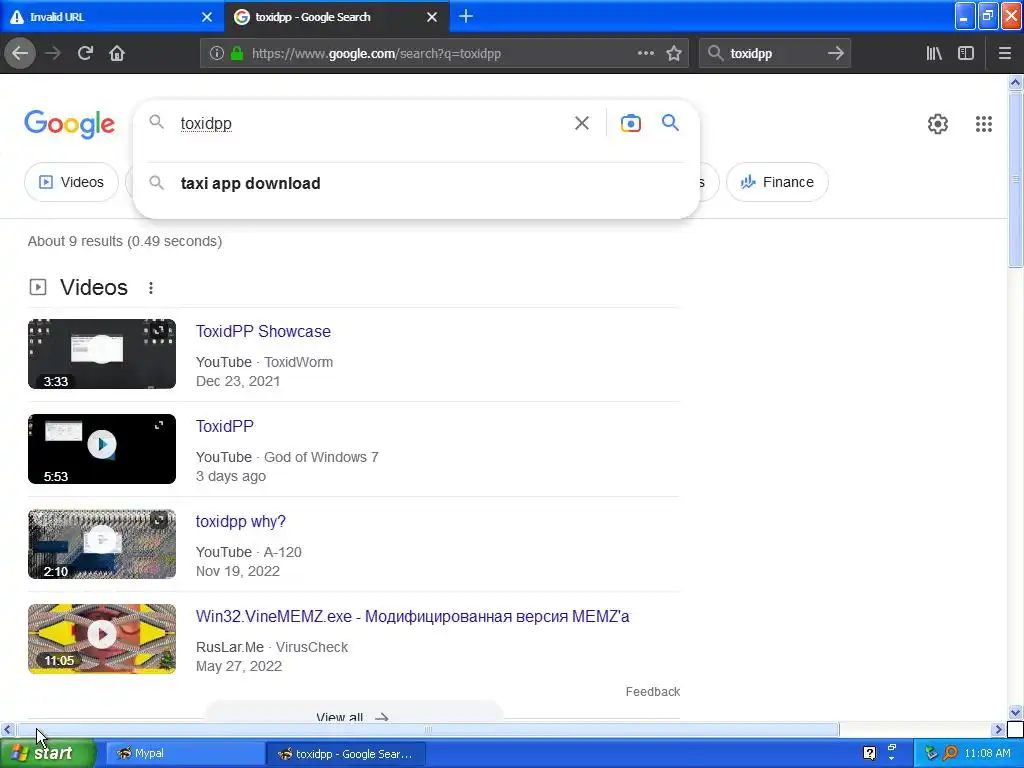Run search with blue magnifier icon
Image resolution: width=1024 pixels, height=768 pixels.
(670, 122)
